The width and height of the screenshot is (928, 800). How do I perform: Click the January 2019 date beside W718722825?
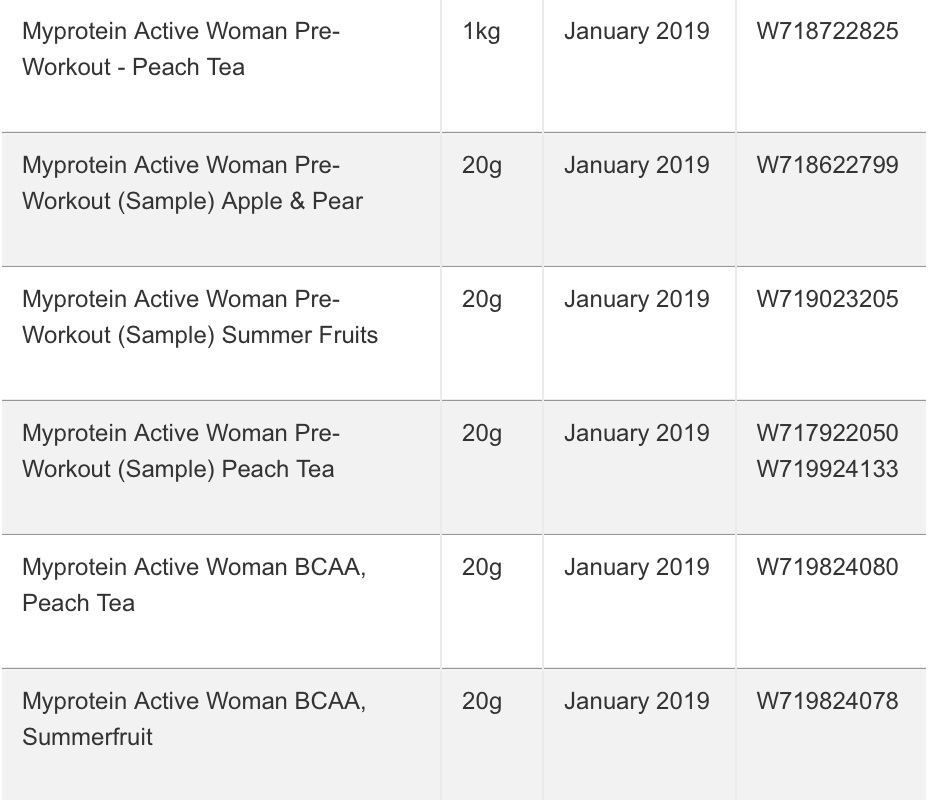[x=636, y=31]
